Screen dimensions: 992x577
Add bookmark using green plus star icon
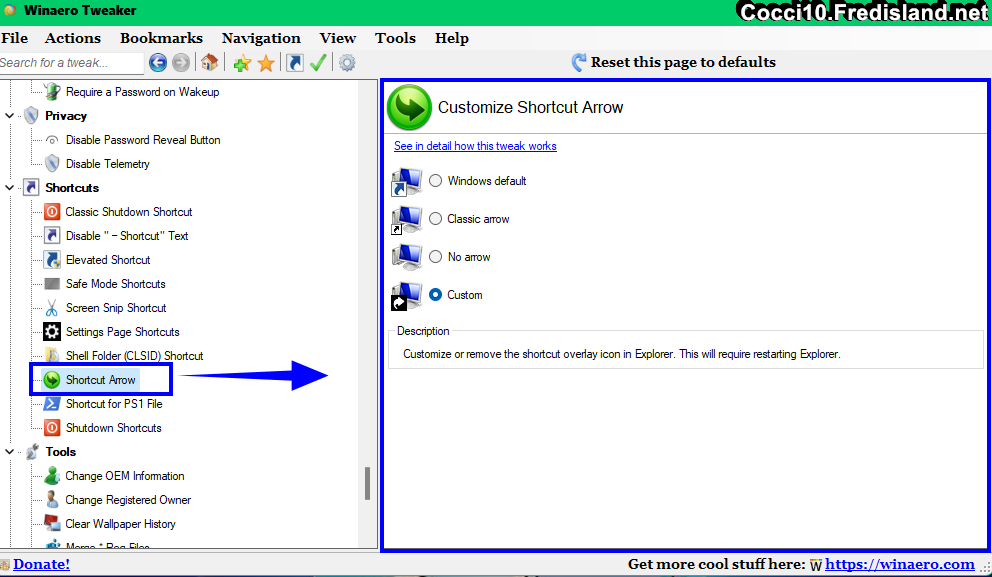point(242,63)
